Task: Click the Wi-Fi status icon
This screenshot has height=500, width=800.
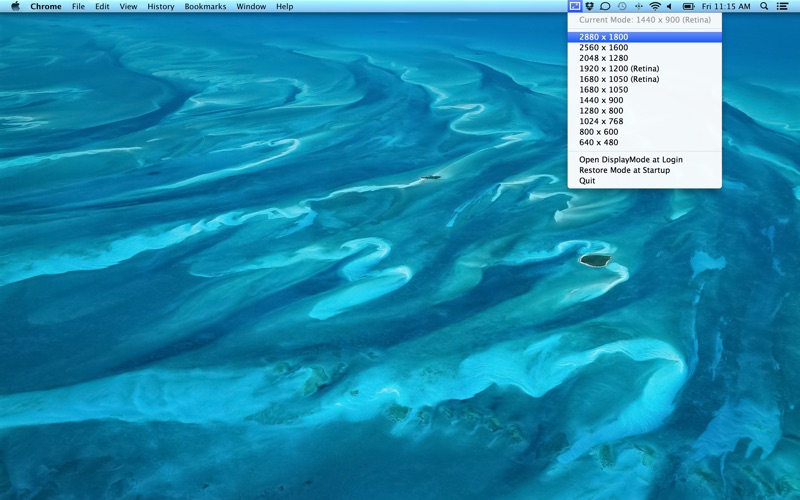Action: click(x=655, y=6)
